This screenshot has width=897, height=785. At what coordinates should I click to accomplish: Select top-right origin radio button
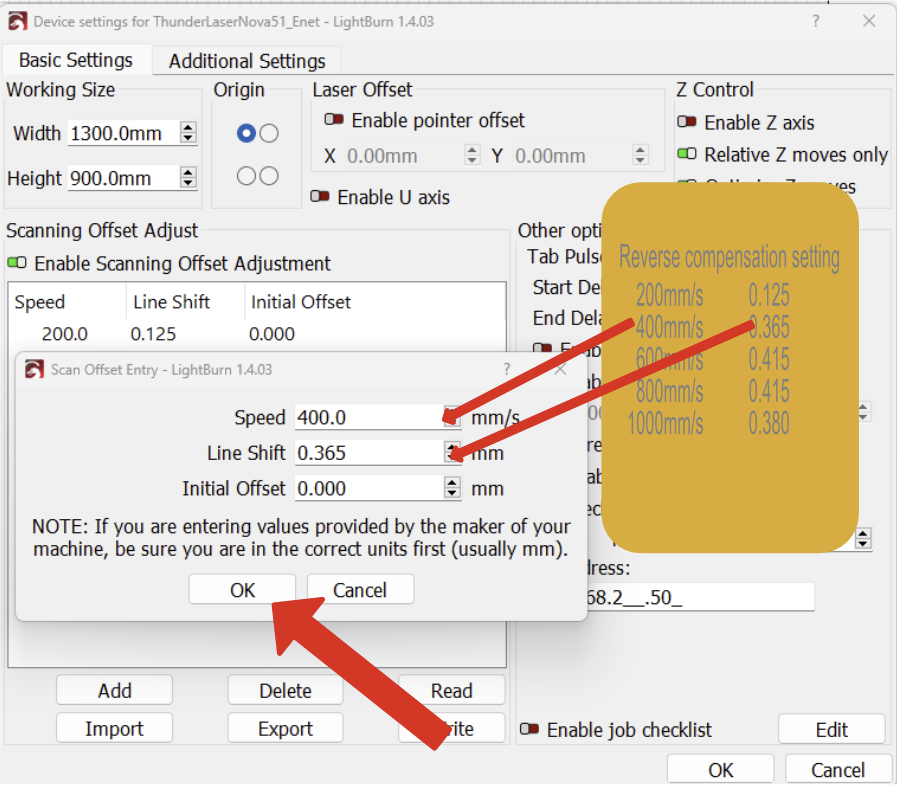pos(269,133)
